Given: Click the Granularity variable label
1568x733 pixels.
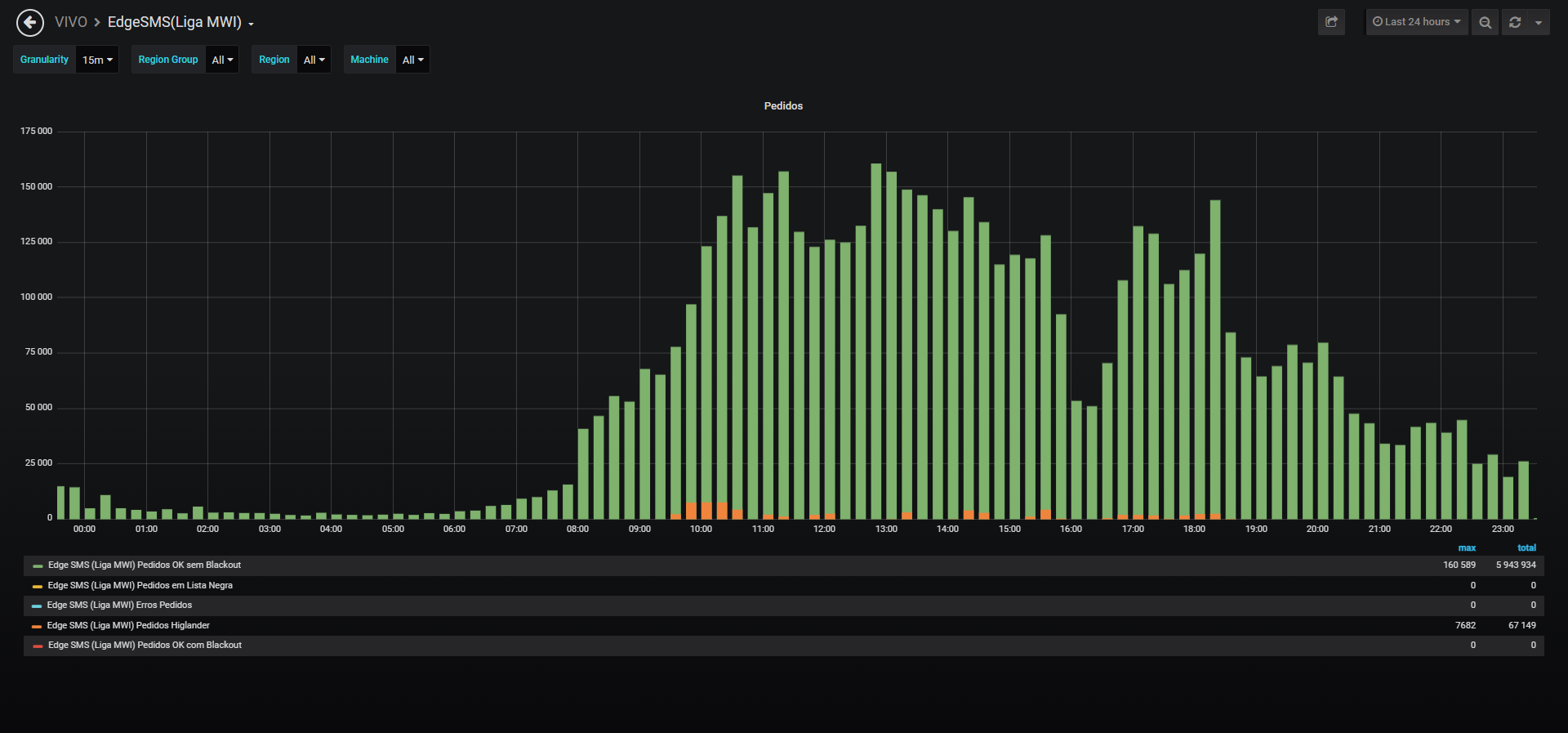Looking at the screenshot, I should click(x=44, y=60).
